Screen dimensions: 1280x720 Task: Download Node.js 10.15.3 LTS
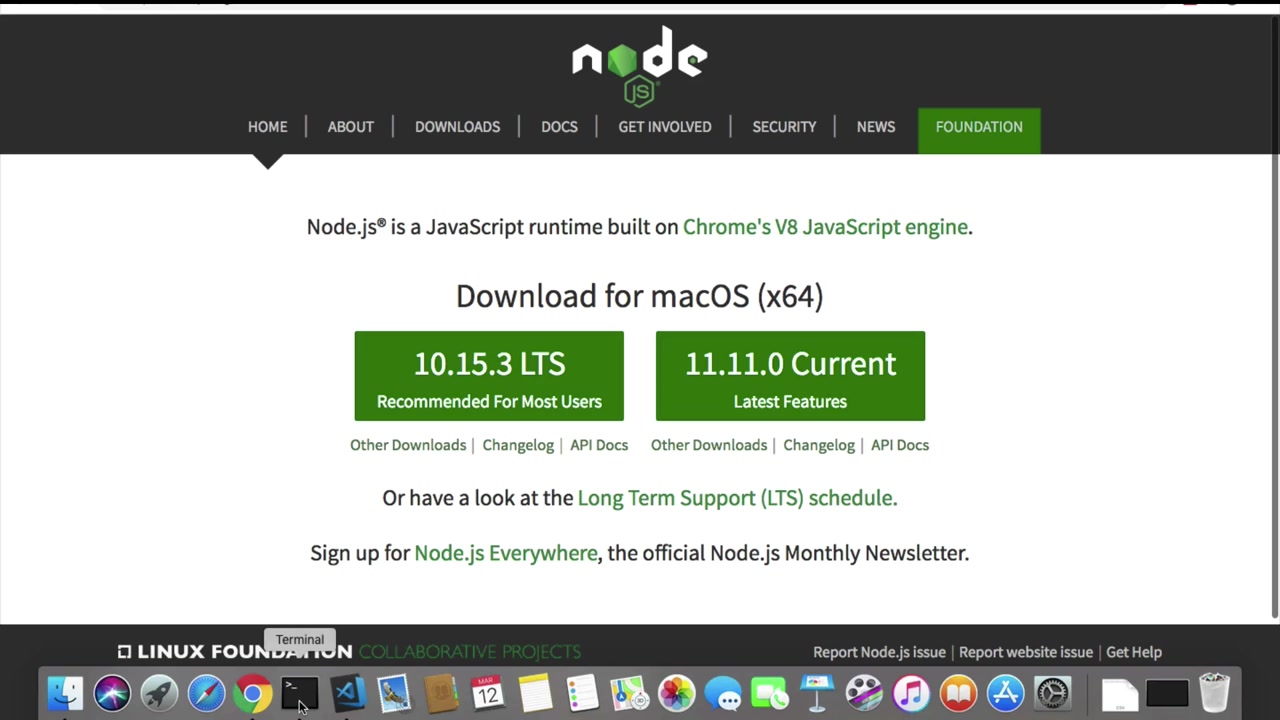(489, 376)
